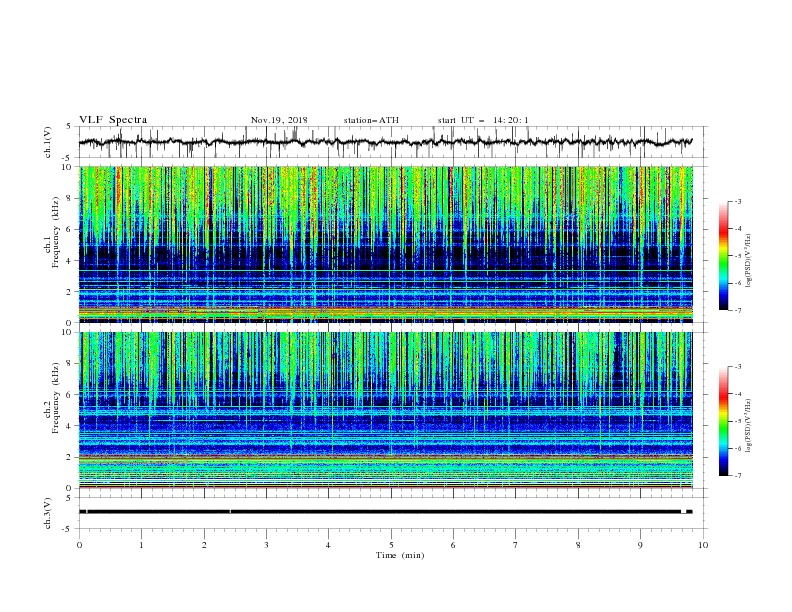The height and width of the screenshot is (612, 792).
Task: Click the "5" tick on ch.1(V) axis
Action: pos(70,127)
